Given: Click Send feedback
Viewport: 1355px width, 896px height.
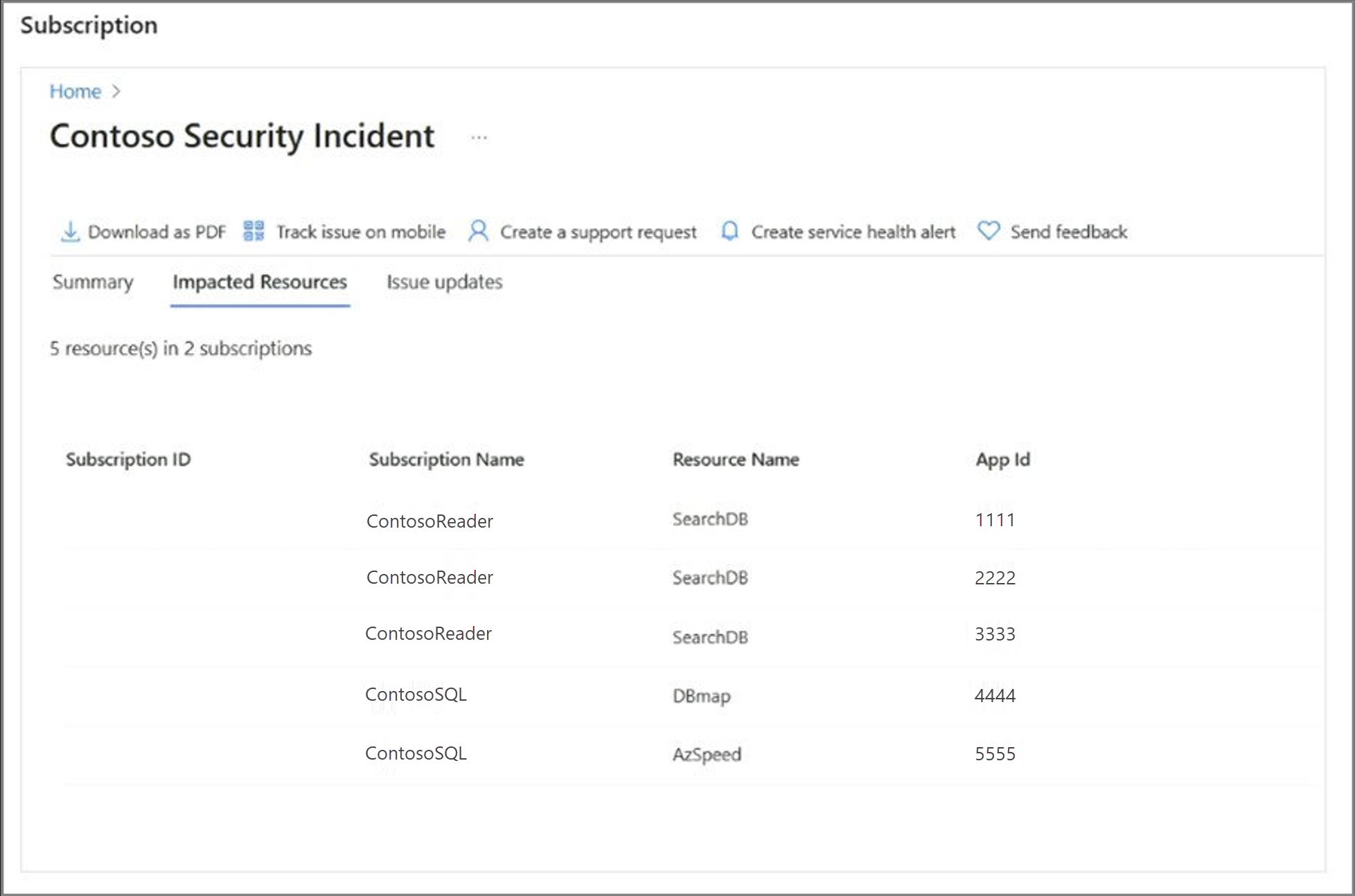Looking at the screenshot, I should [1068, 231].
